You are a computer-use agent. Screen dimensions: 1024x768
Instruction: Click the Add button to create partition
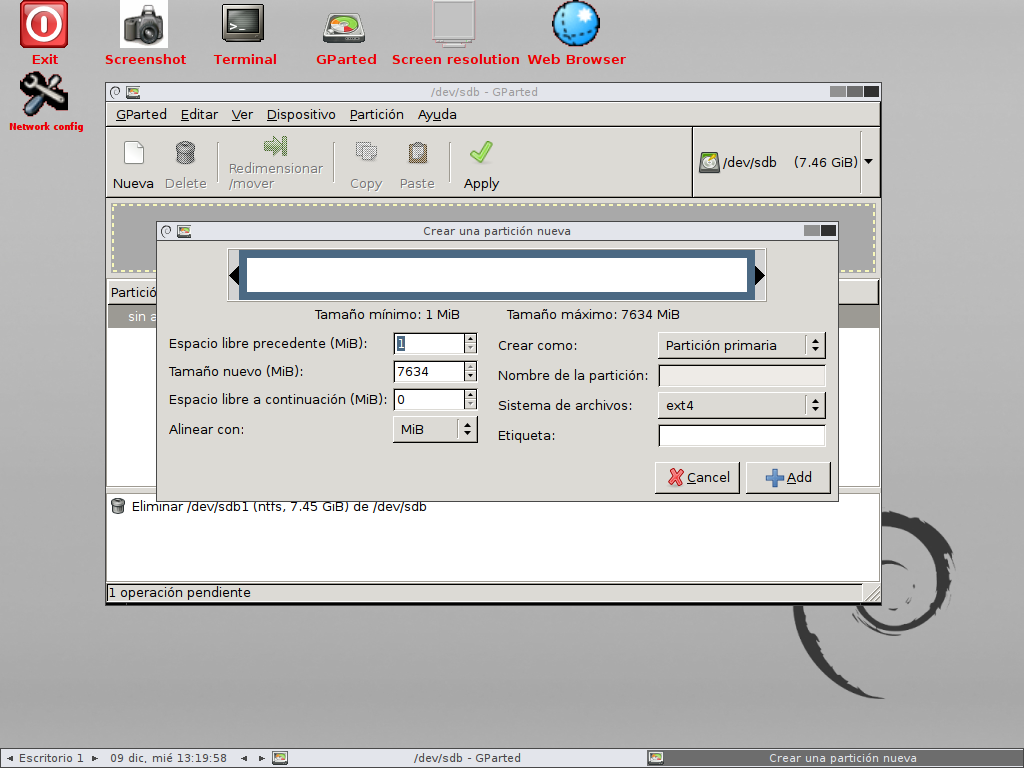pos(788,477)
